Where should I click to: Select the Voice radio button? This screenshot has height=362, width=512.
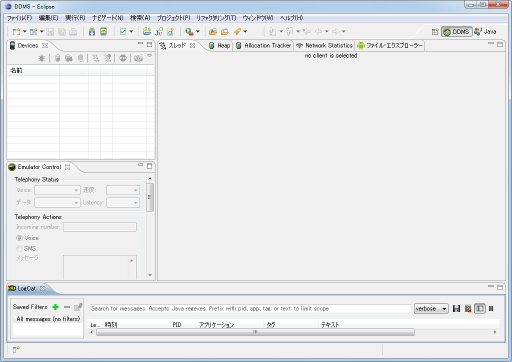pyautogui.click(x=19, y=238)
